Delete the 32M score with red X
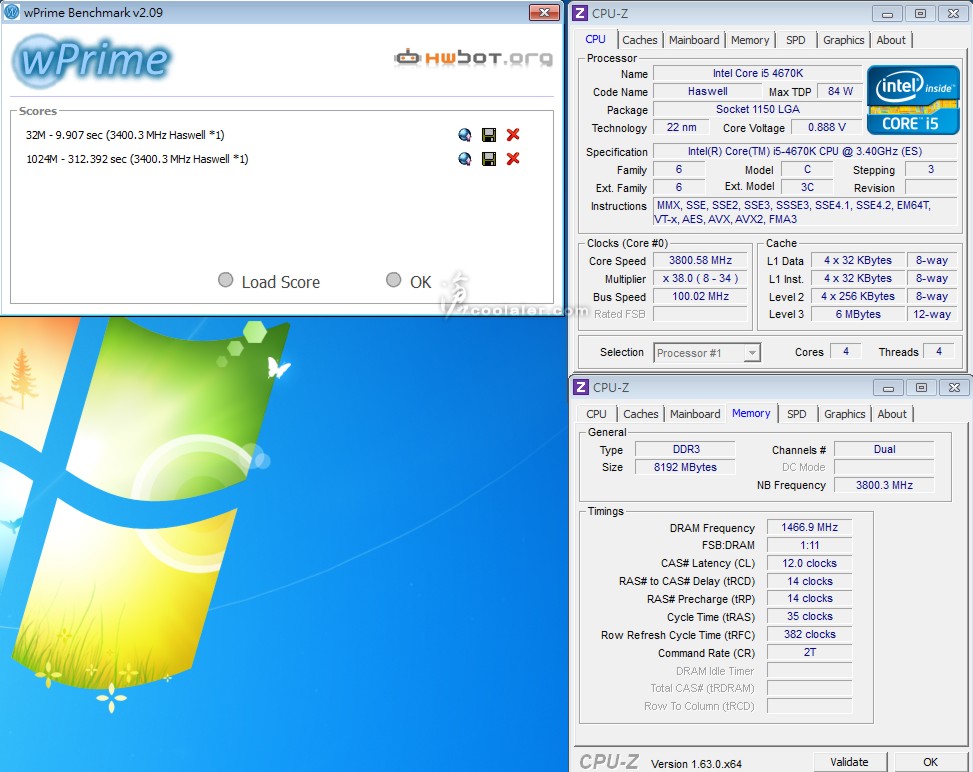Viewport: 973px width, 772px height. click(513, 135)
